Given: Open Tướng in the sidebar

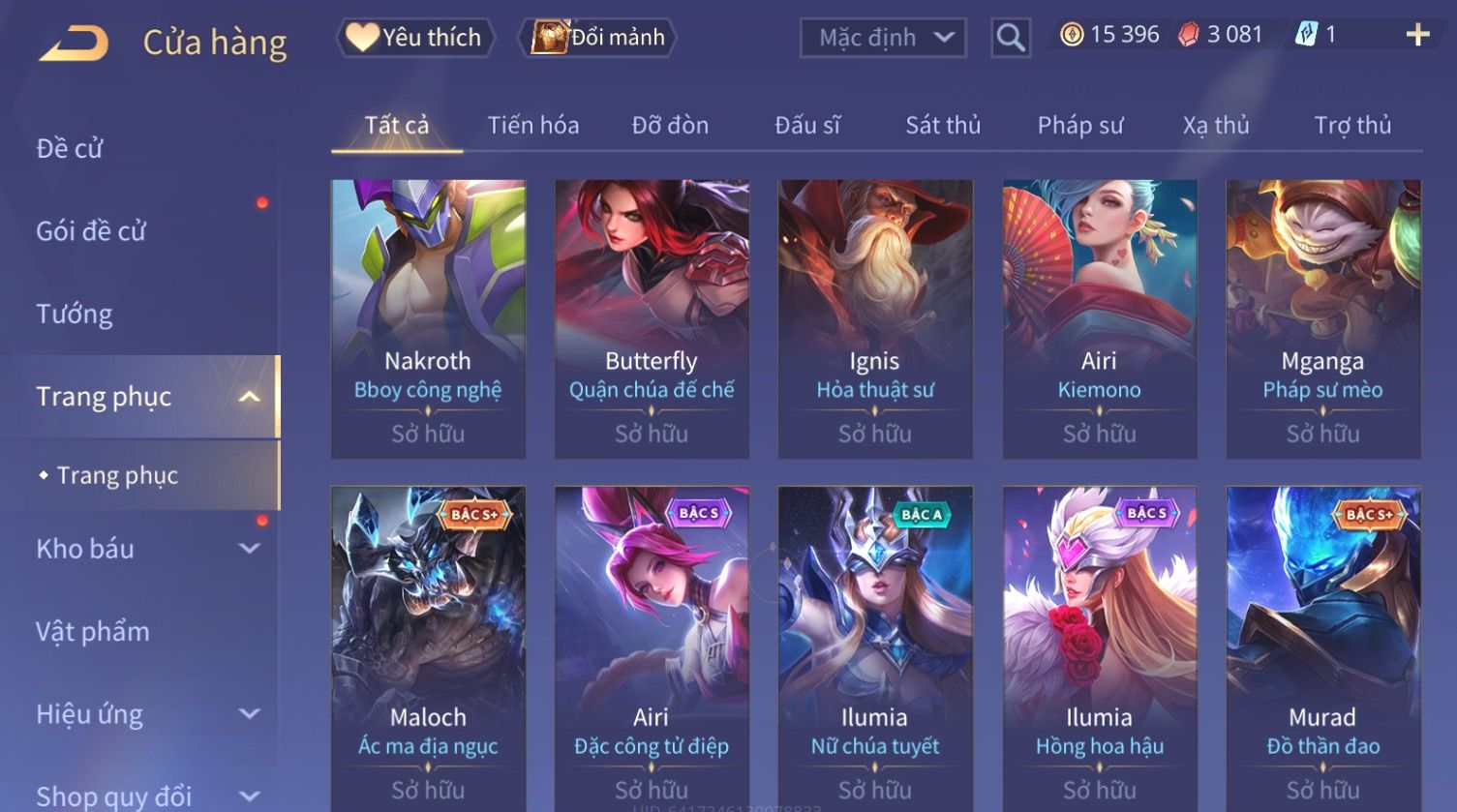Looking at the screenshot, I should tap(75, 314).
